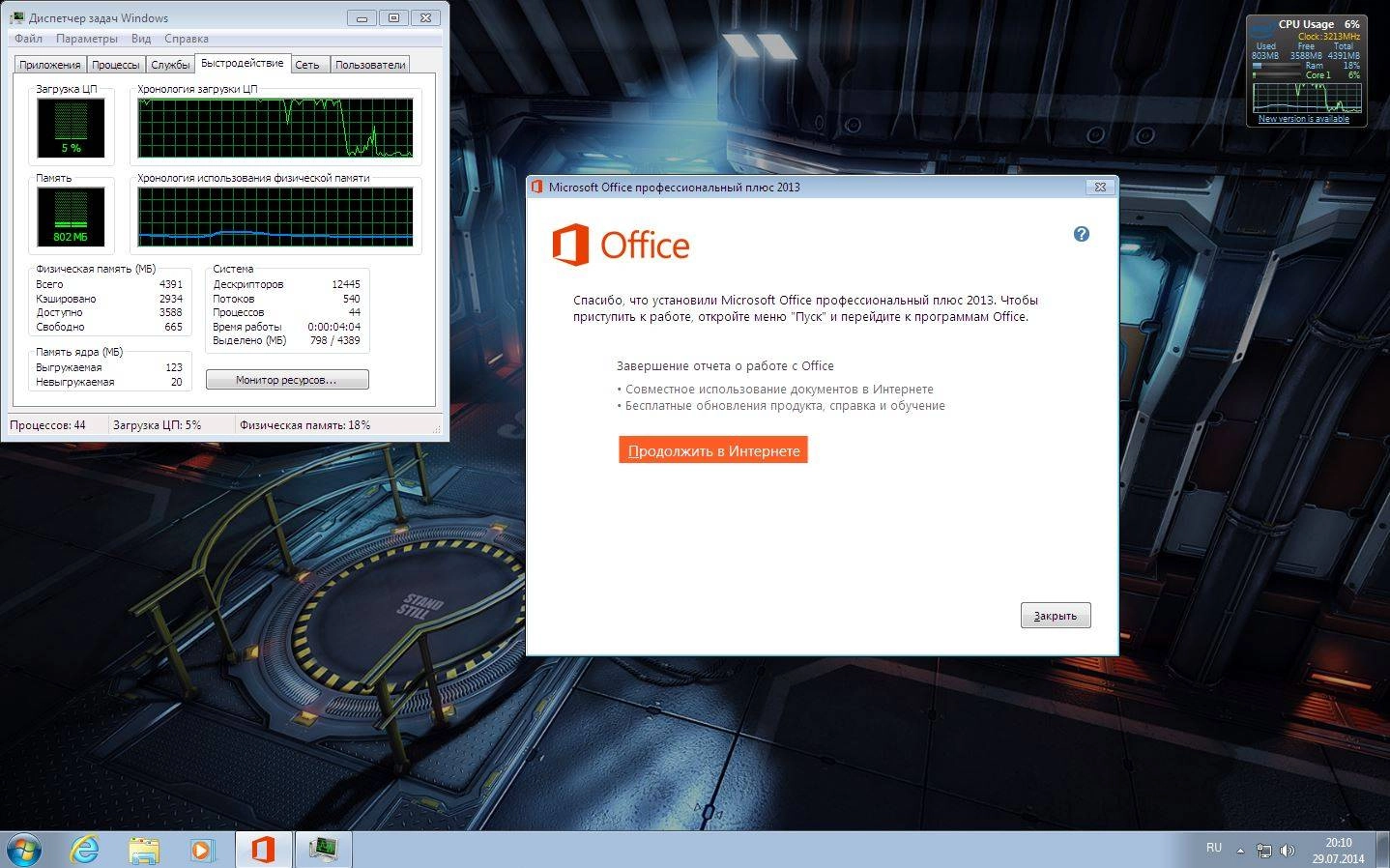Show hidden tray icons arrow
The height and width of the screenshot is (868, 1390).
tap(1240, 851)
